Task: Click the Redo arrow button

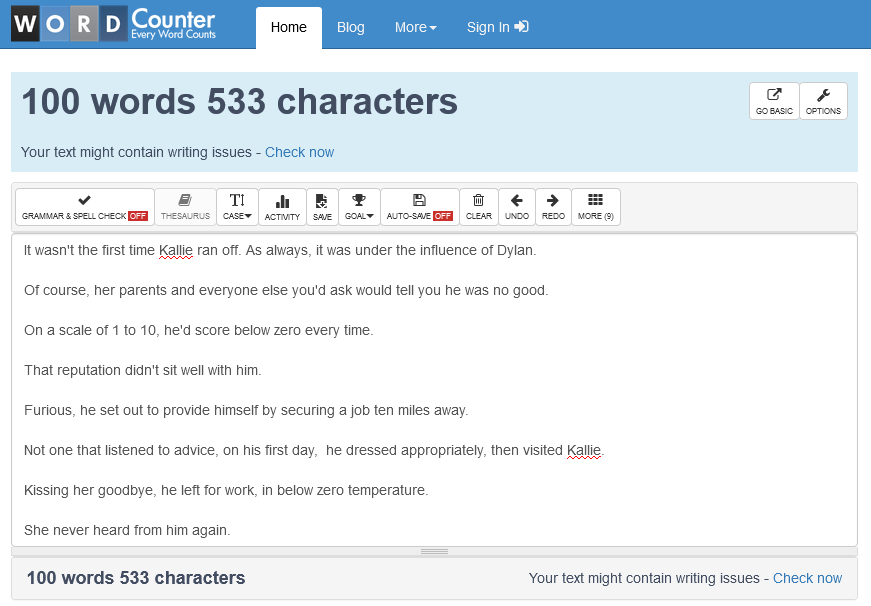Action: coord(553,207)
